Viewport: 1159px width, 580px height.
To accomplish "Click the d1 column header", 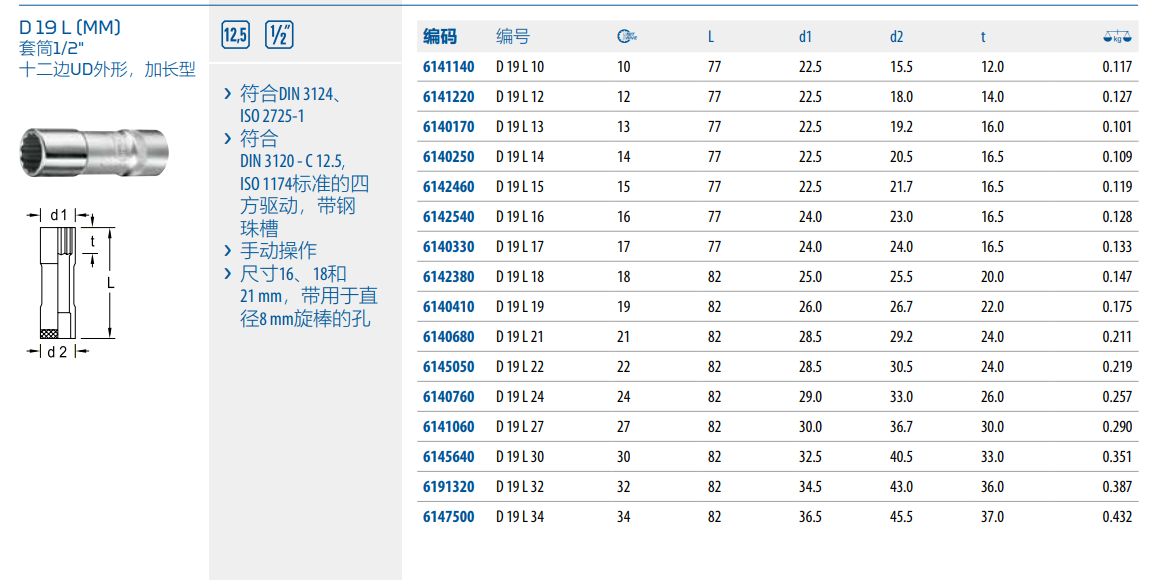I will [x=805, y=37].
